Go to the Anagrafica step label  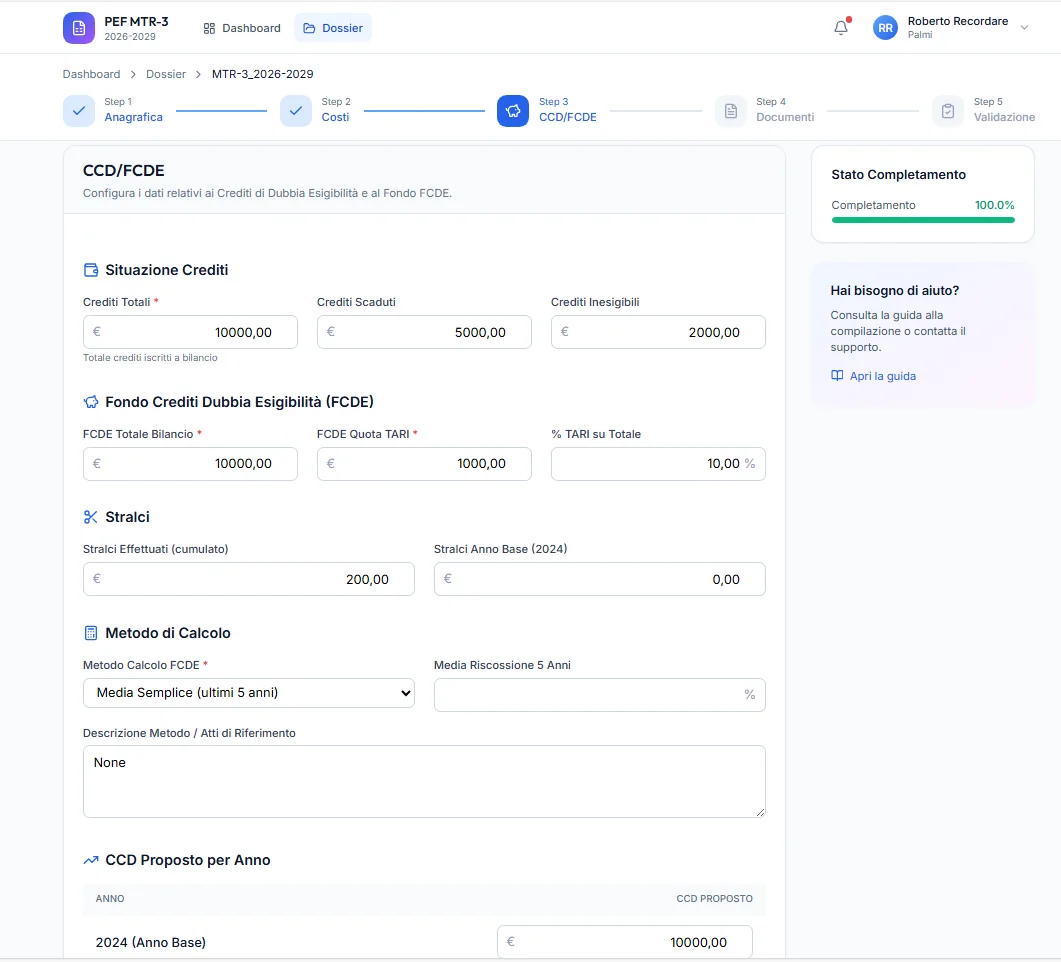click(133, 117)
